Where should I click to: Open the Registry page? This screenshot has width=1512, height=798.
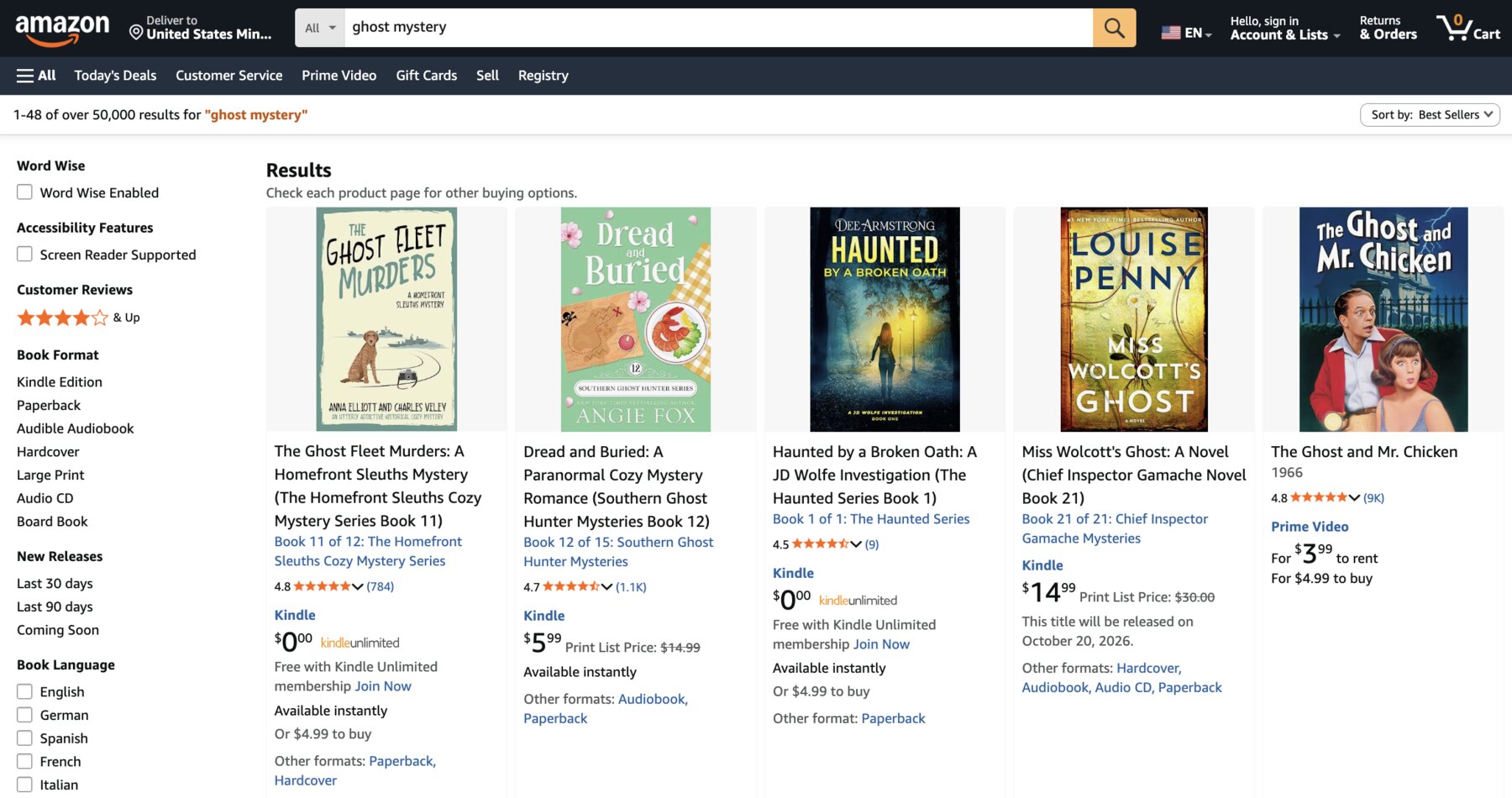tap(543, 76)
